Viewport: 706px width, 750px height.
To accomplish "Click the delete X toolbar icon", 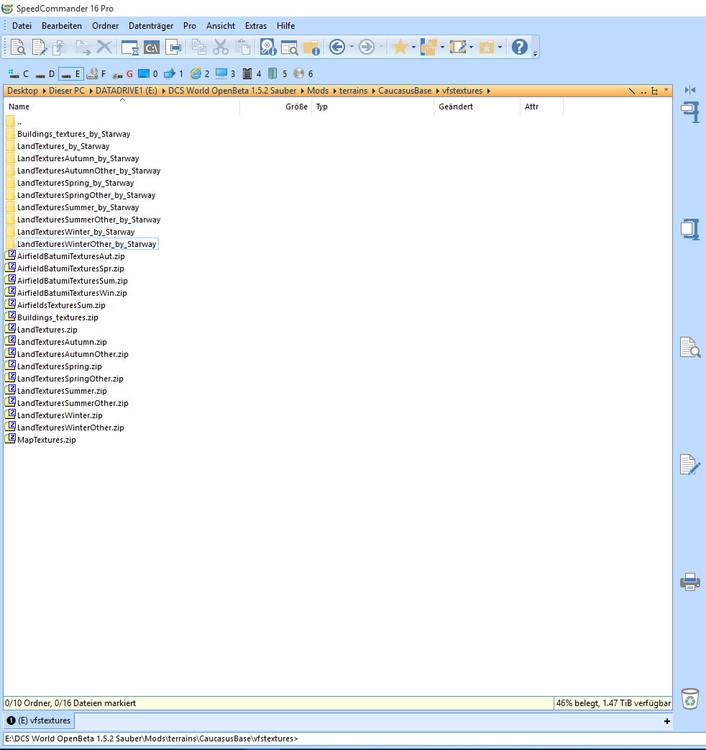I will pyautogui.click(x=104, y=47).
